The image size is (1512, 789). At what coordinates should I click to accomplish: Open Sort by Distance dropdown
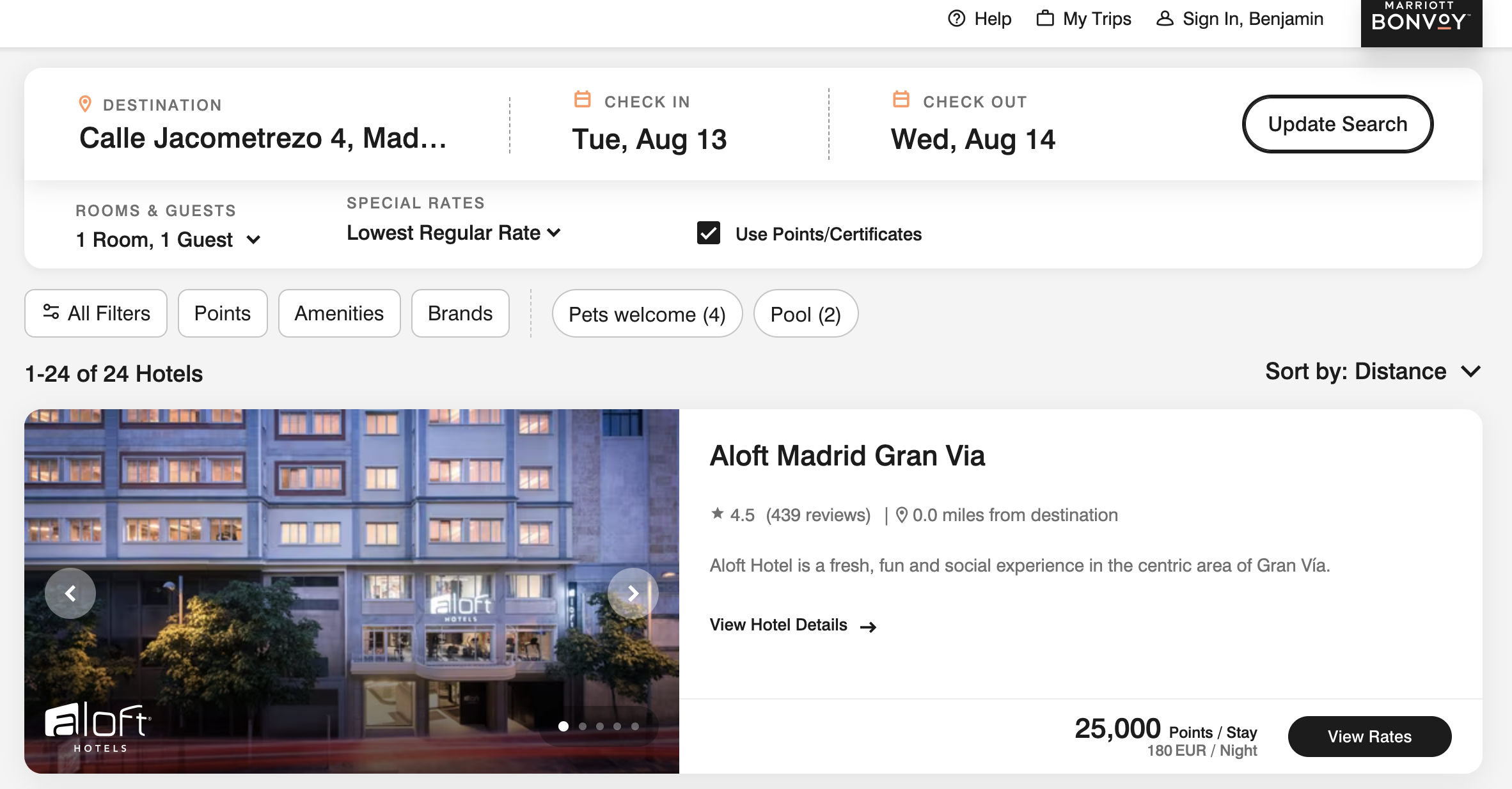point(1373,371)
